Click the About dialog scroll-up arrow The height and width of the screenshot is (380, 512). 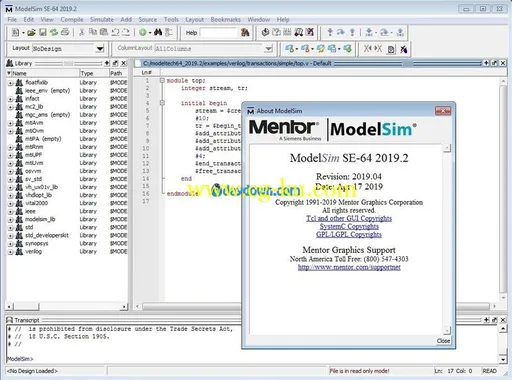click(447, 148)
